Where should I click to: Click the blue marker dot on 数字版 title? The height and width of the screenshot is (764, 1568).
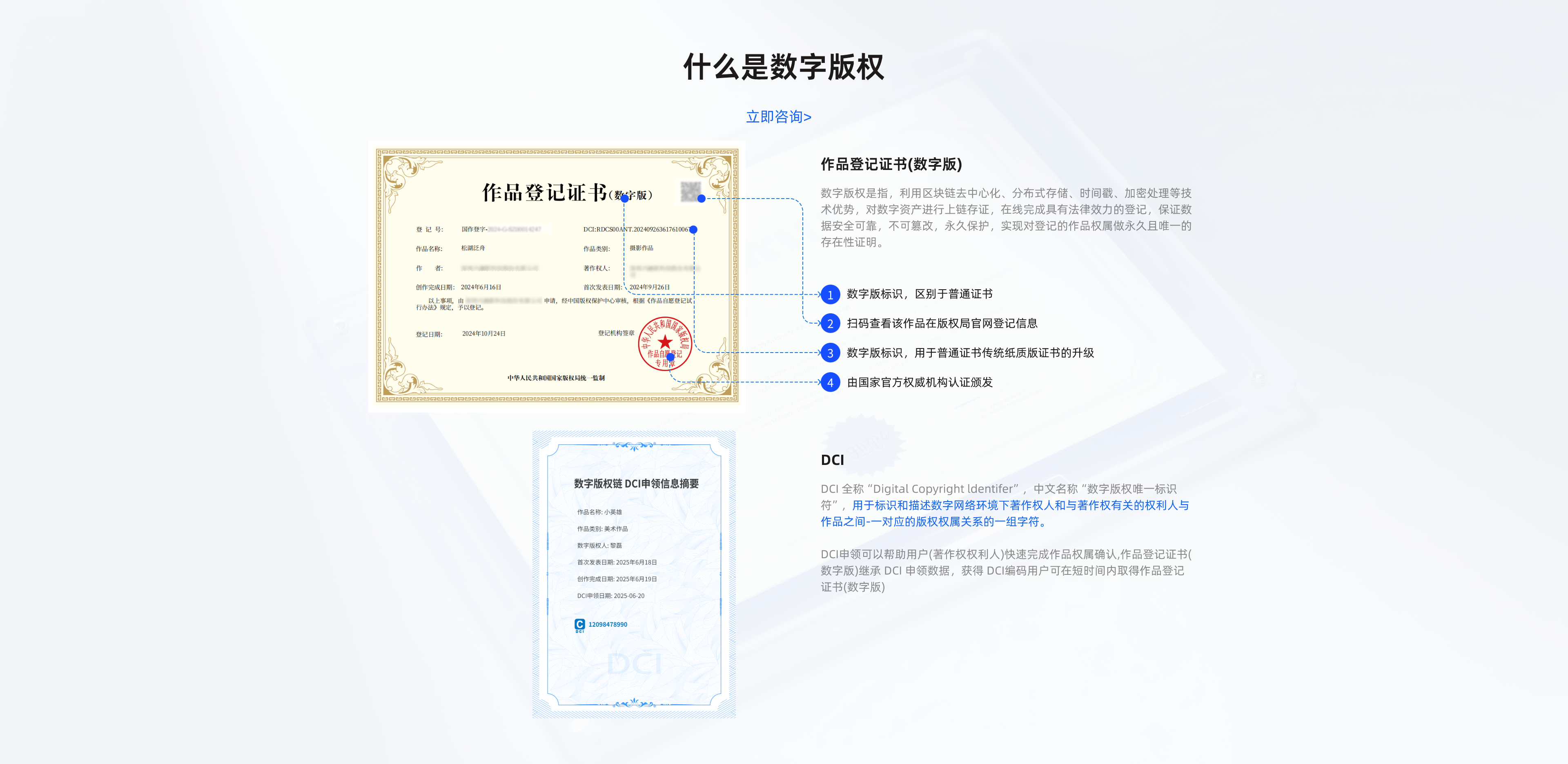point(624,199)
